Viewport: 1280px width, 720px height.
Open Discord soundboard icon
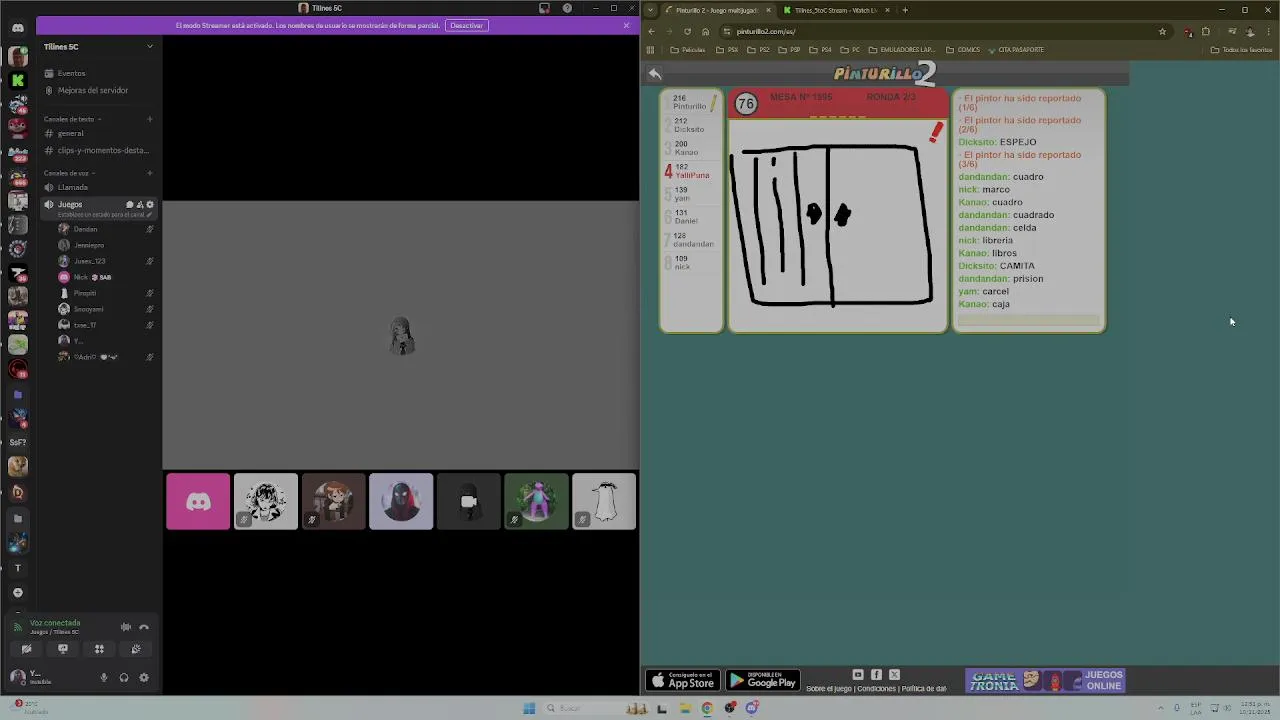coord(136,649)
